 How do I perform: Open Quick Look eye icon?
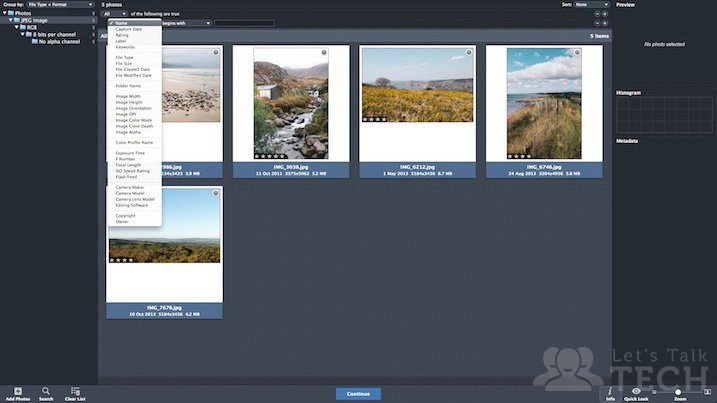point(636,391)
